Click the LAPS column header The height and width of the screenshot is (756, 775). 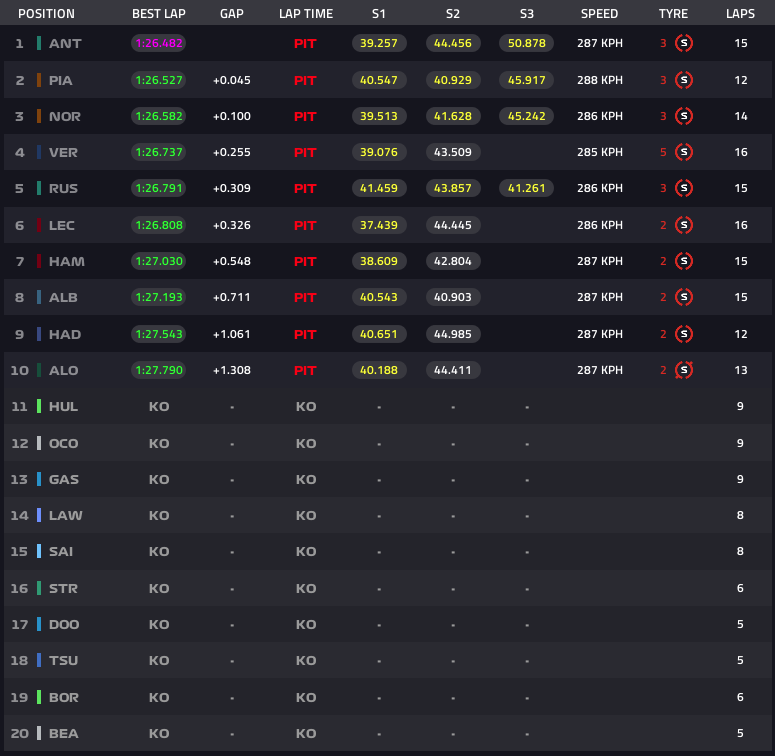(740, 14)
